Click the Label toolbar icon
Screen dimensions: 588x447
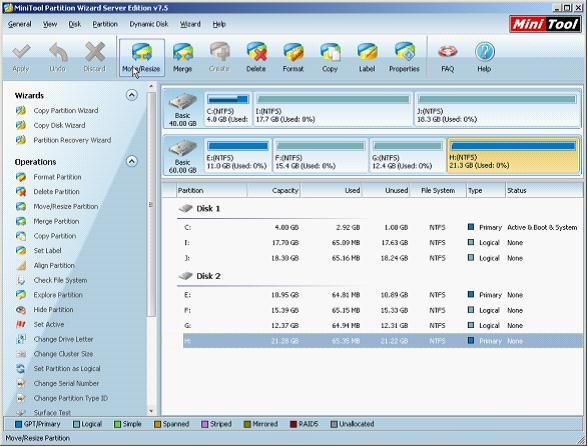(x=367, y=57)
